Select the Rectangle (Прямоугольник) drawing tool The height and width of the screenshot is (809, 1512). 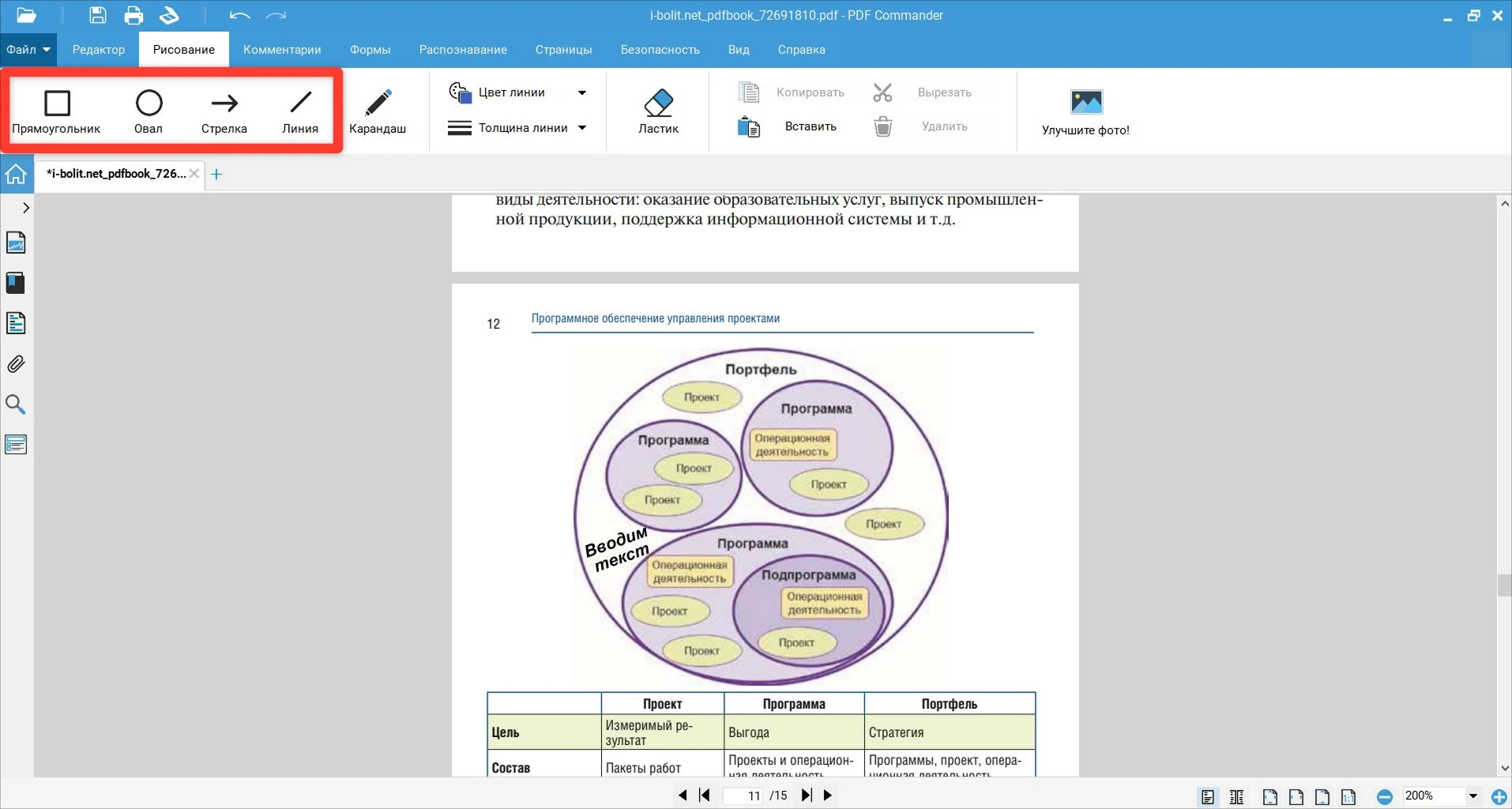(x=56, y=111)
